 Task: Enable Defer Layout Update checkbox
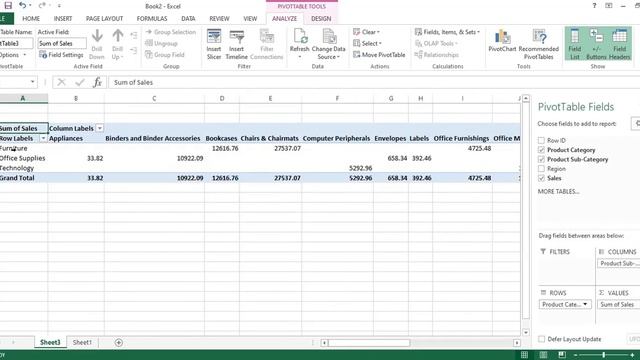pyautogui.click(x=541, y=339)
